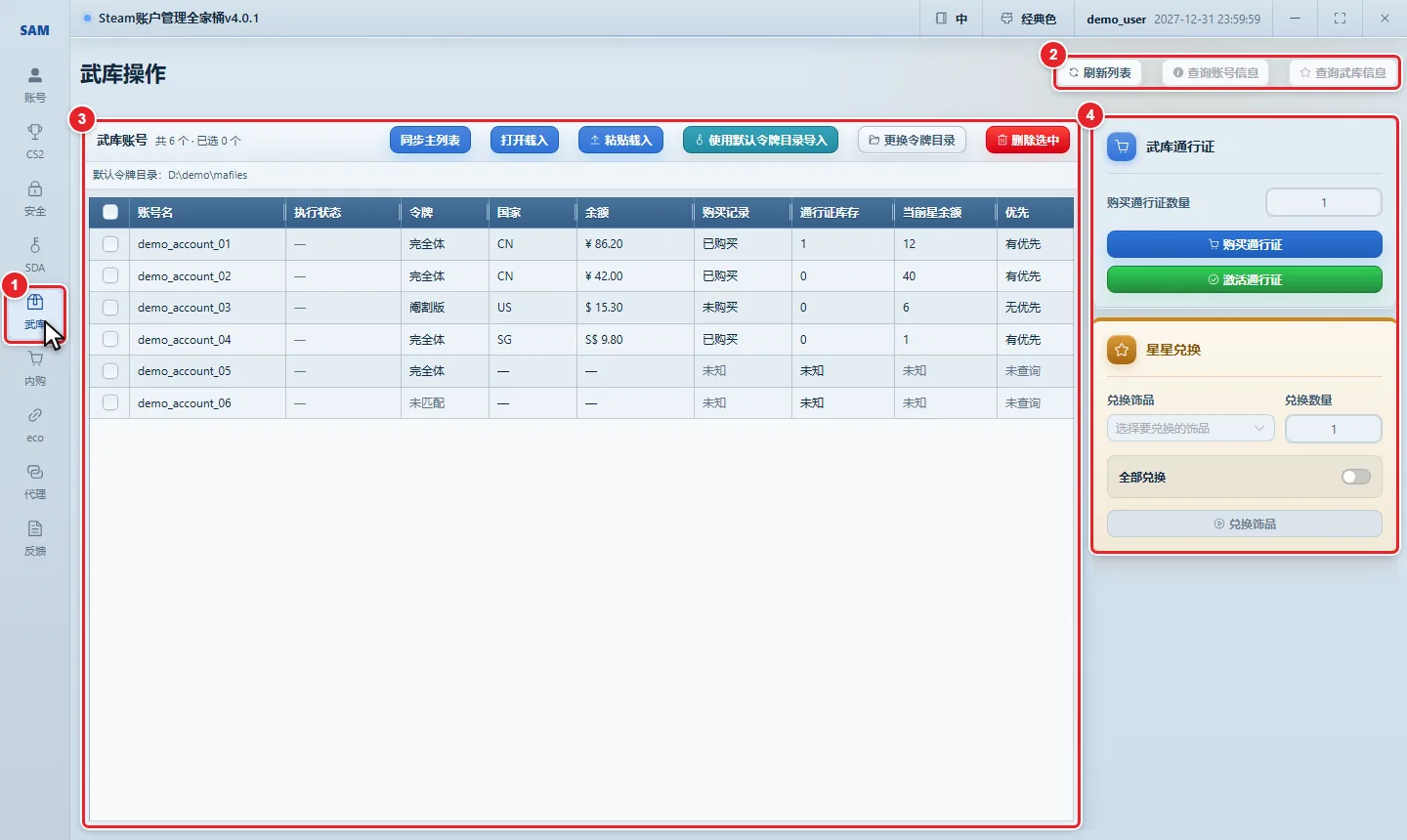Go to the eco link sidebar item
The width and height of the screenshot is (1407, 840).
click(35, 425)
